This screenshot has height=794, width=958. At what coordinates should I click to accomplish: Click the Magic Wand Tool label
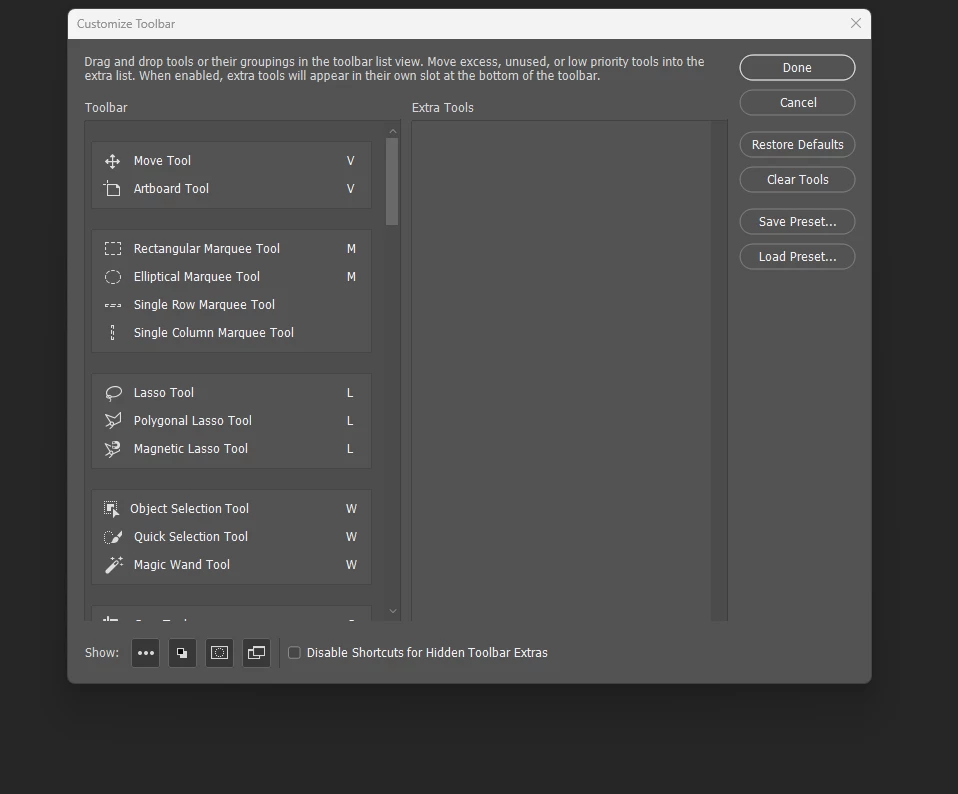(181, 565)
